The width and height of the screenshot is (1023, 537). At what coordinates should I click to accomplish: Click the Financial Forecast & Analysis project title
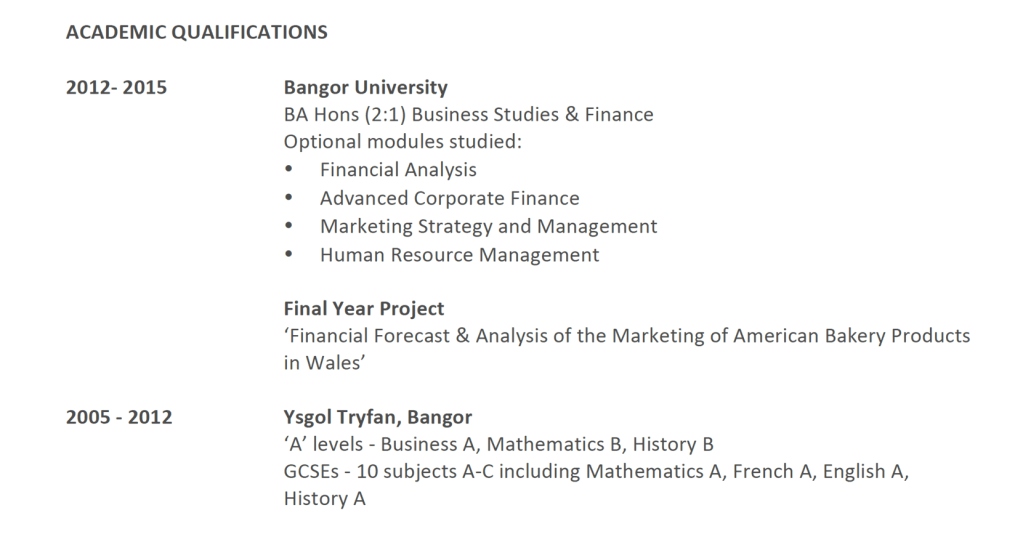pyautogui.click(x=626, y=336)
